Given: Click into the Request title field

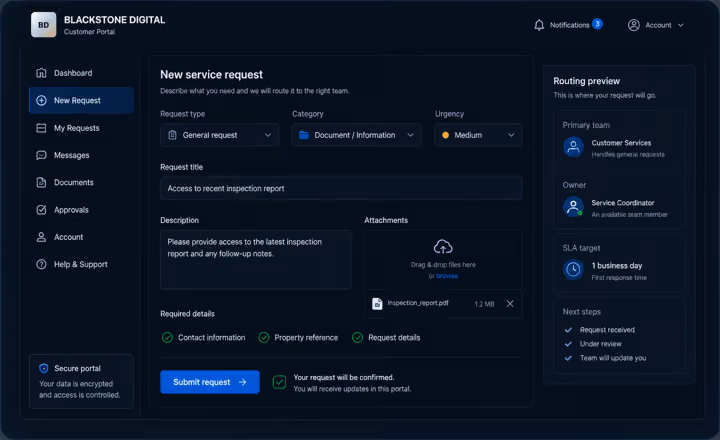Looking at the screenshot, I should click(341, 188).
